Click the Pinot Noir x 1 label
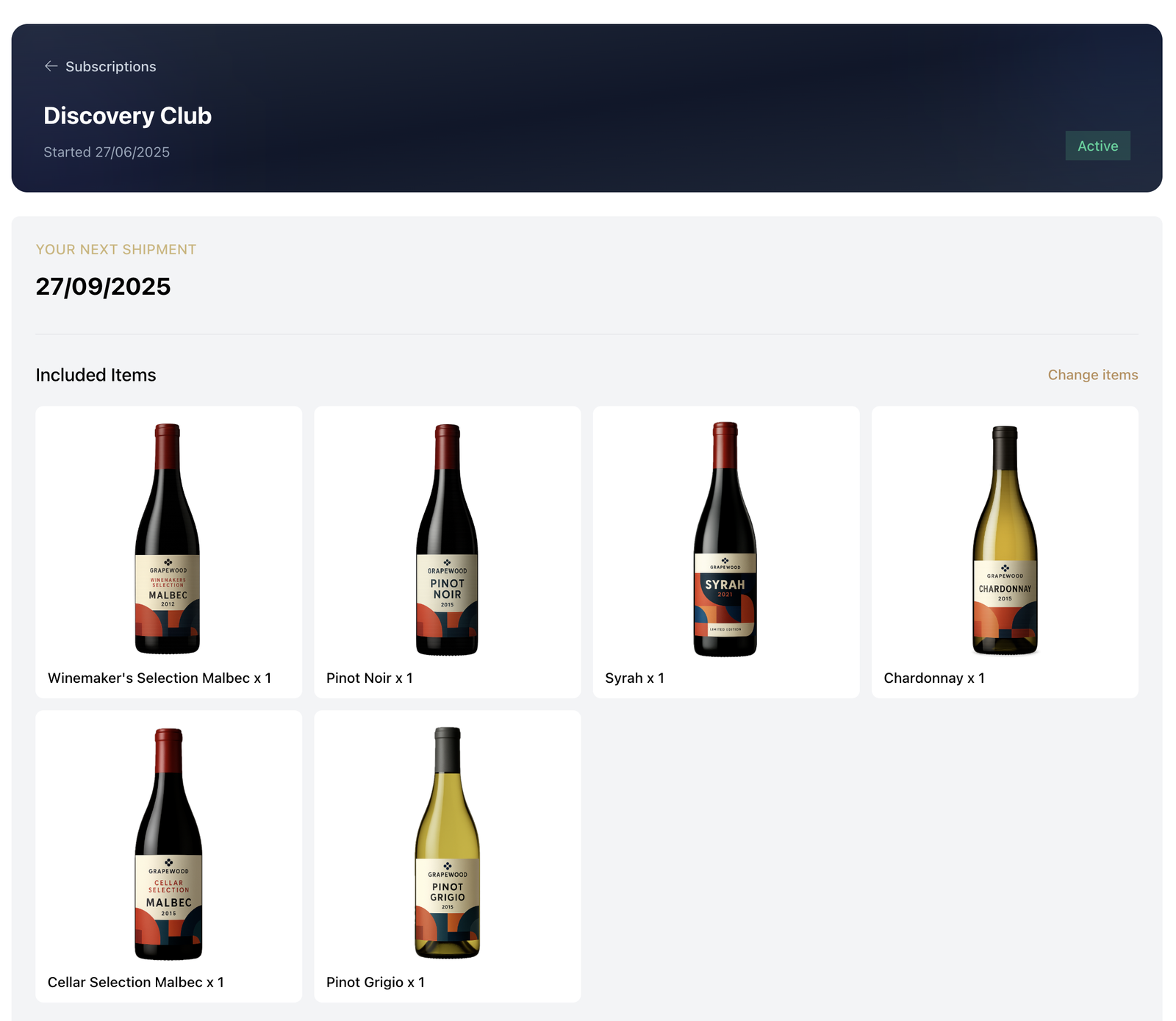This screenshot has height=1021, width=1176. pyautogui.click(x=369, y=678)
